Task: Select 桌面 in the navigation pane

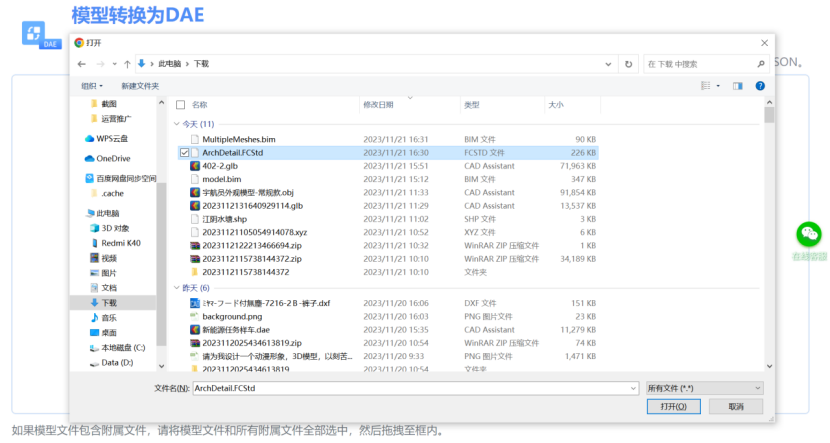Action: 109,333
